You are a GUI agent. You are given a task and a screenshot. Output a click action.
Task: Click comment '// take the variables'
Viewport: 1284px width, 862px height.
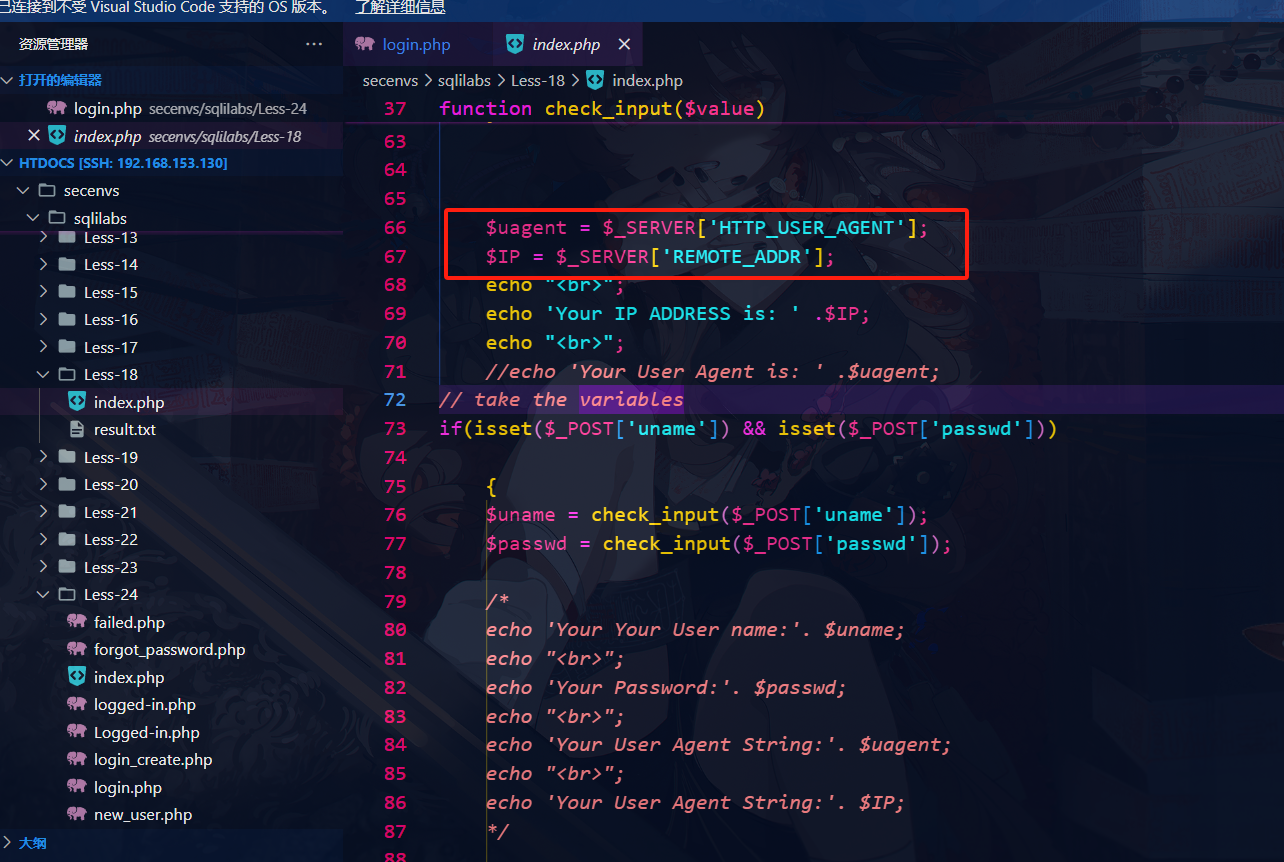pyautogui.click(x=561, y=400)
